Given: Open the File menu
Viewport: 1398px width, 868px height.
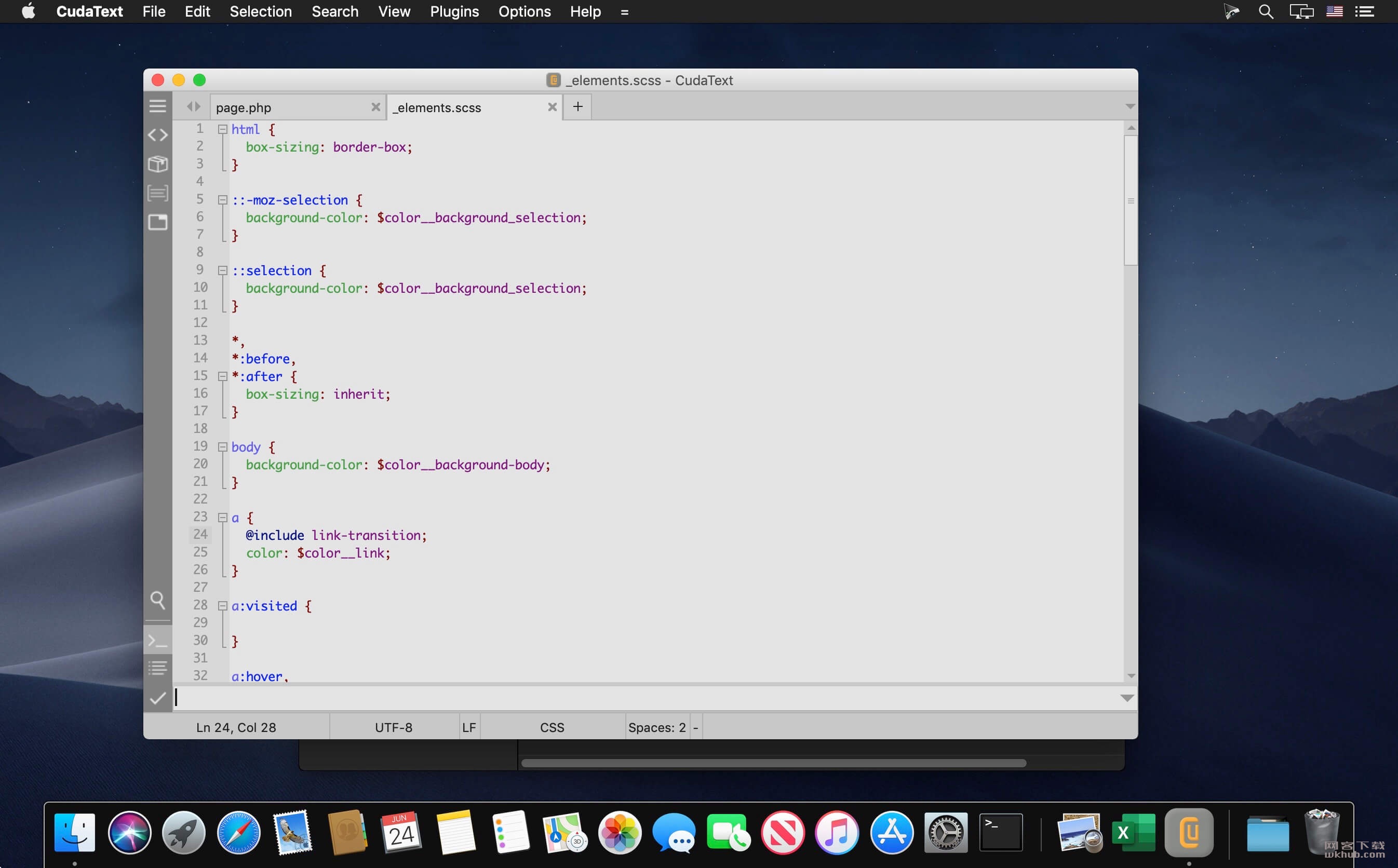Looking at the screenshot, I should click(x=154, y=11).
